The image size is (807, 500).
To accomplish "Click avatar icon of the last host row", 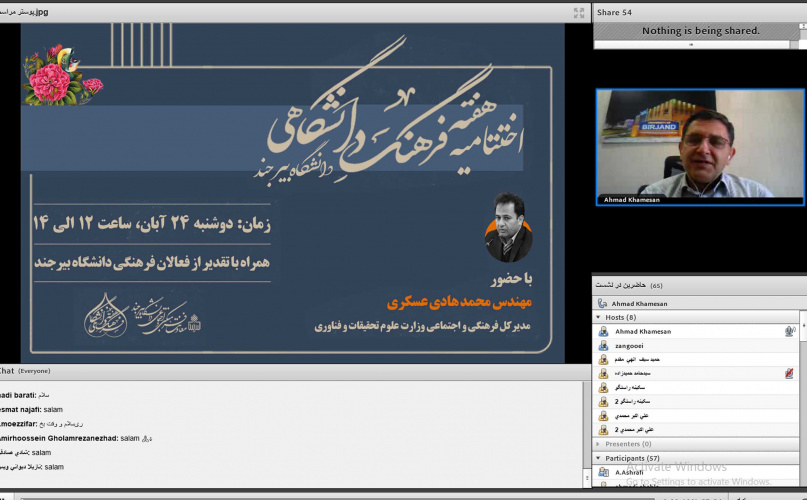I will tap(604, 429).
